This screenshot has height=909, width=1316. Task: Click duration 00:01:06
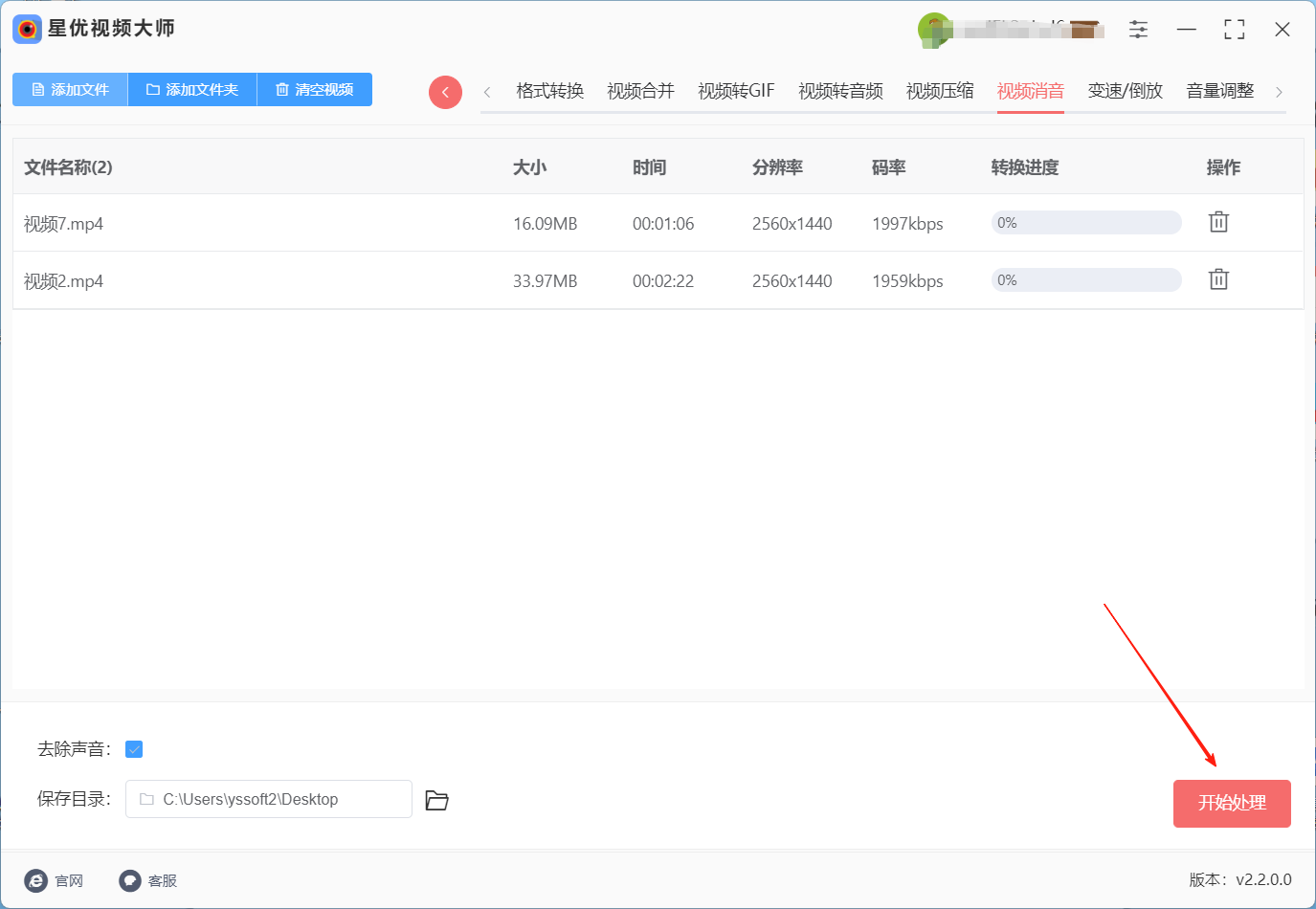click(663, 224)
